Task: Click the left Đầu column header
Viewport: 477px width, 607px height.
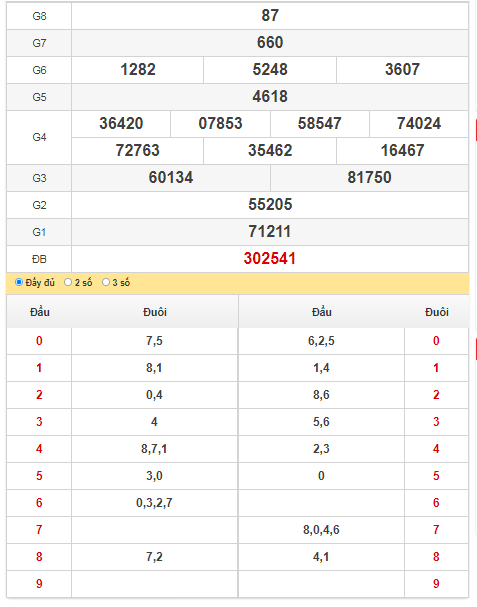Action: [x=39, y=312]
